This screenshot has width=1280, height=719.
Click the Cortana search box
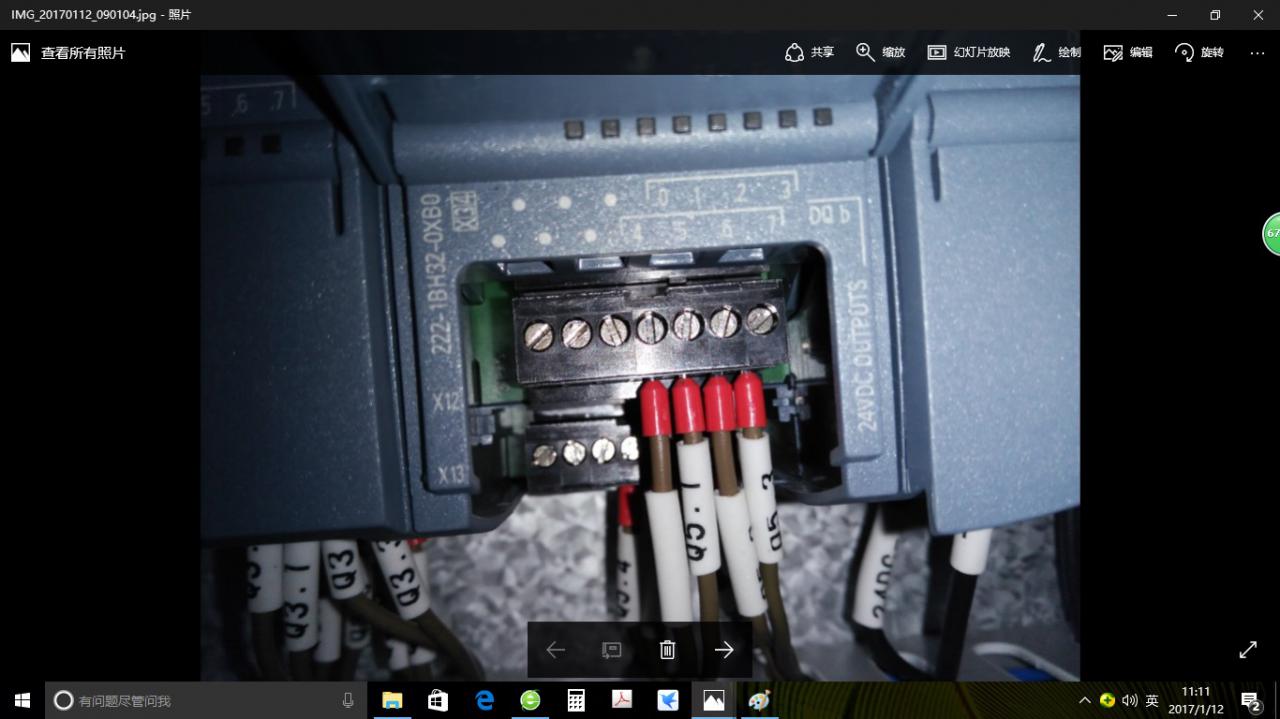click(200, 701)
